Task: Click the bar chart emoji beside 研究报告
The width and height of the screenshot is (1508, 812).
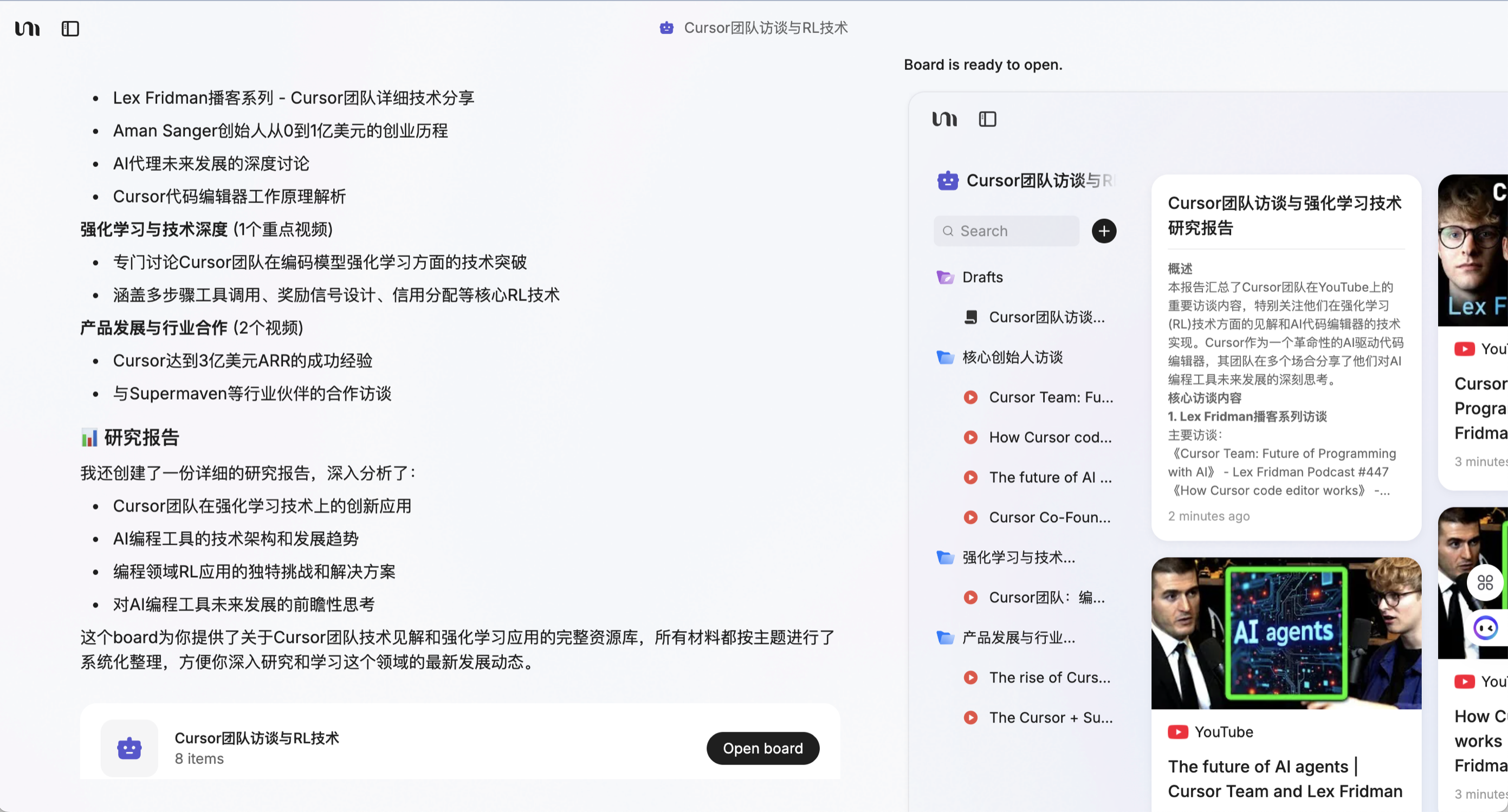Action: [x=89, y=437]
